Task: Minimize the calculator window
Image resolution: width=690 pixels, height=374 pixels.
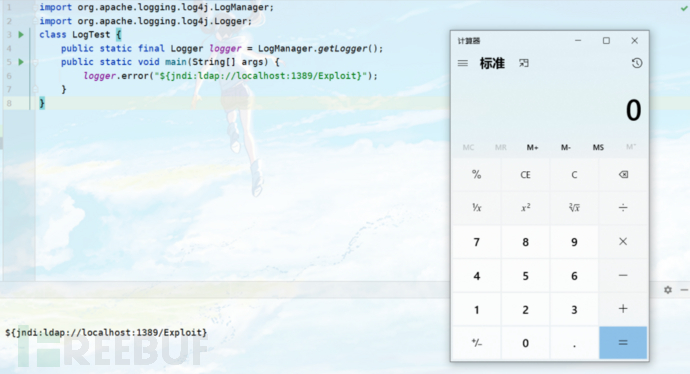Action: [x=578, y=40]
